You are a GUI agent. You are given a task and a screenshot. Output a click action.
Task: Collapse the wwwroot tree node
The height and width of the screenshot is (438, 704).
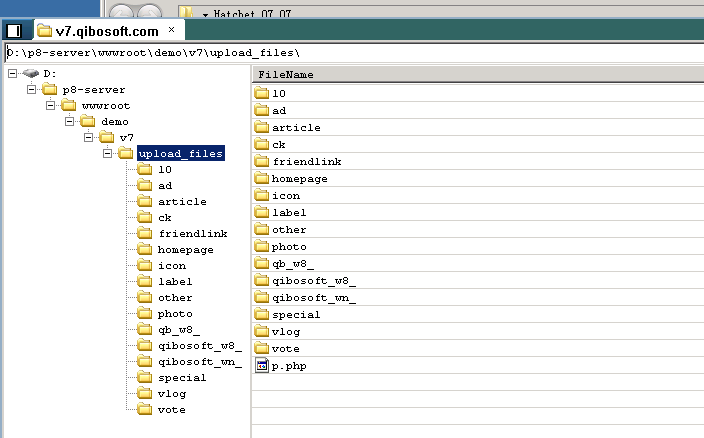[x=49, y=106]
